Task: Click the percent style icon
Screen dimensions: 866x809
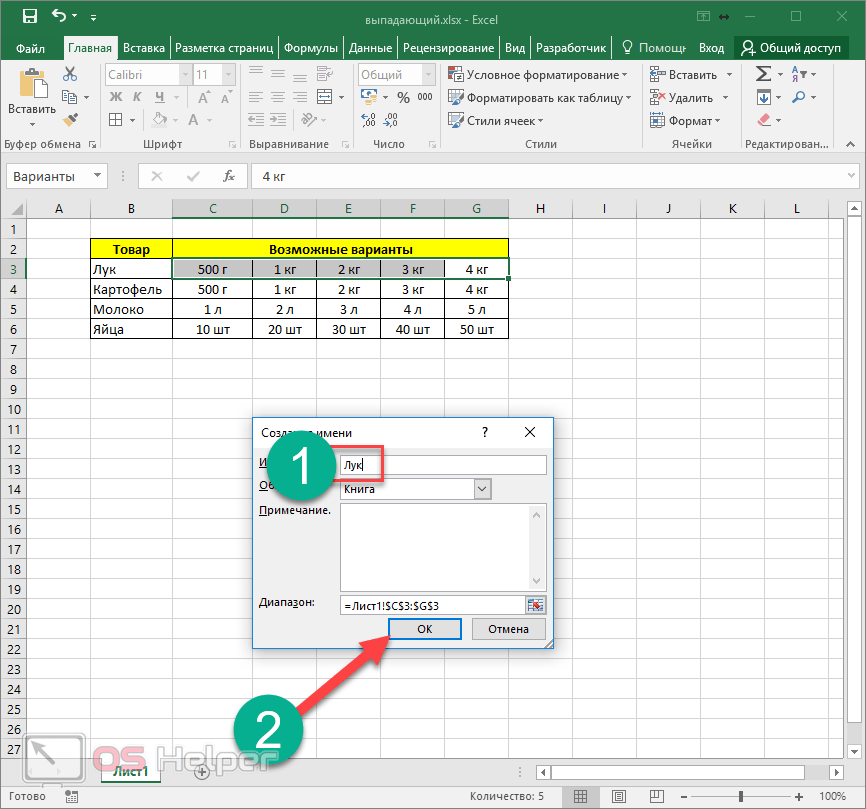Action: (403, 97)
